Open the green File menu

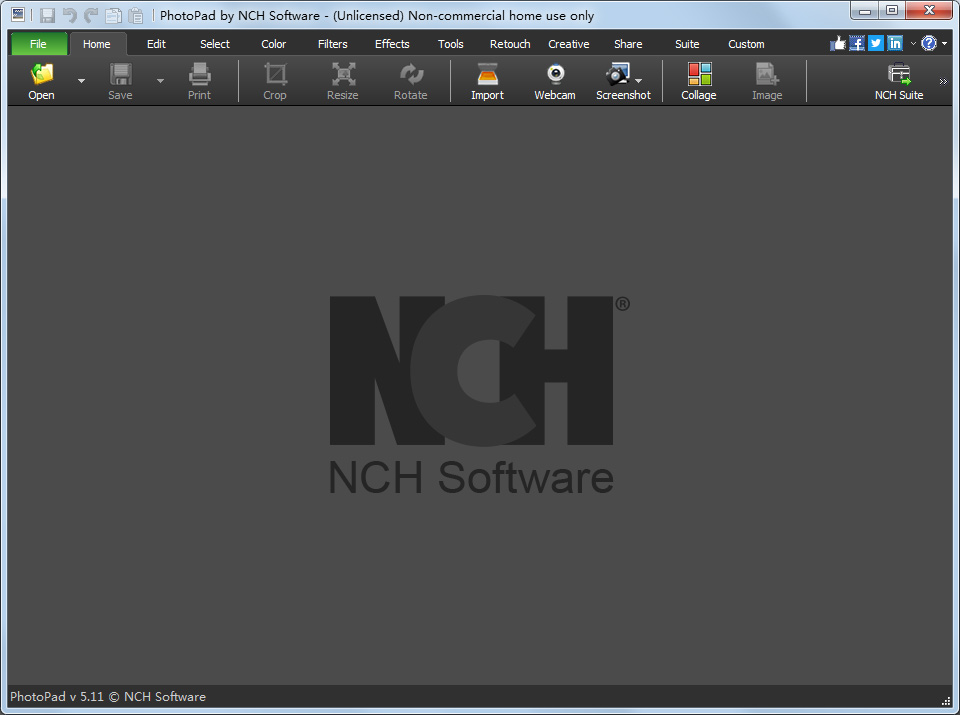[x=38, y=44]
